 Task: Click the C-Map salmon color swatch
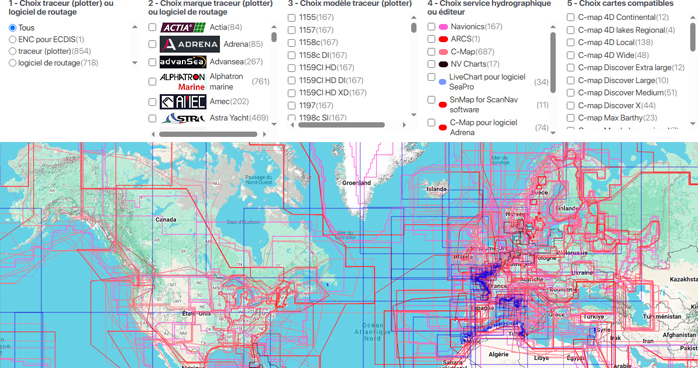point(443,52)
